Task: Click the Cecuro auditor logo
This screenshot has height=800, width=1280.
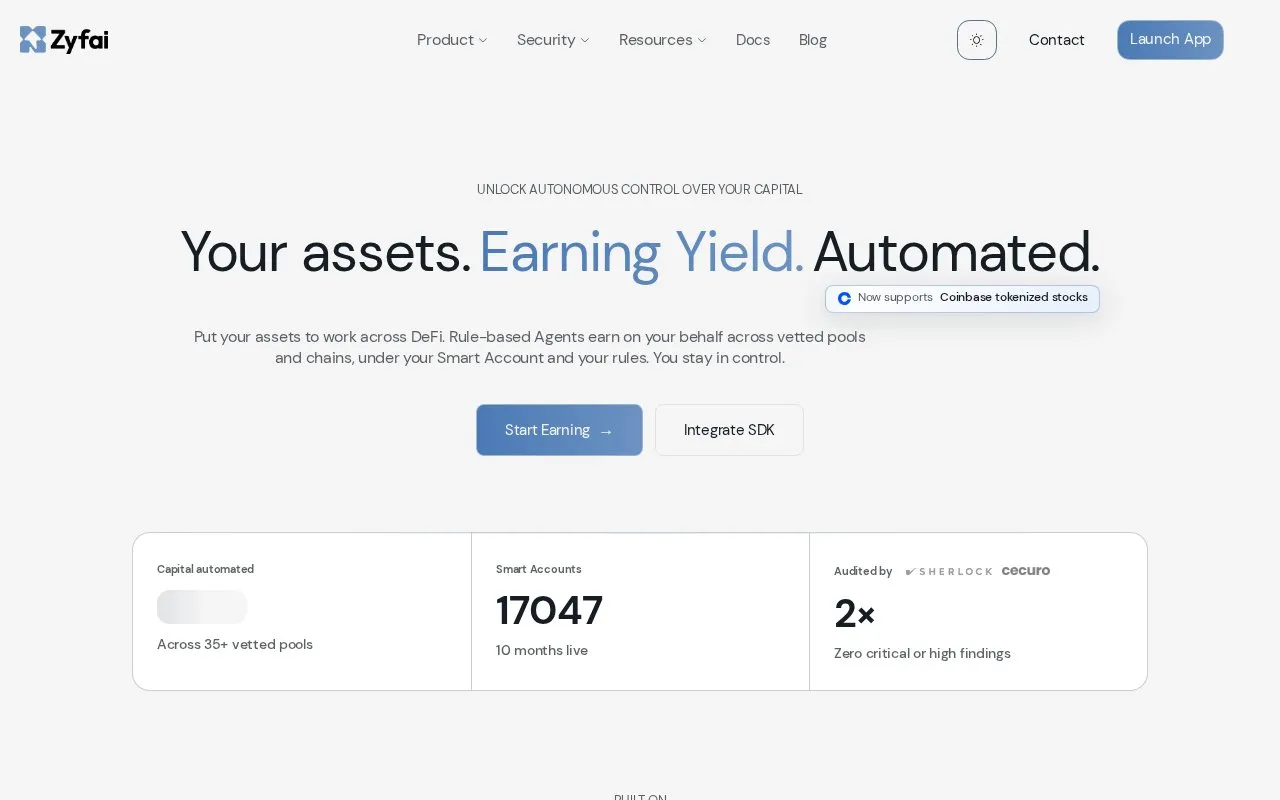Action: pyautogui.click(x=1026, y=571)
